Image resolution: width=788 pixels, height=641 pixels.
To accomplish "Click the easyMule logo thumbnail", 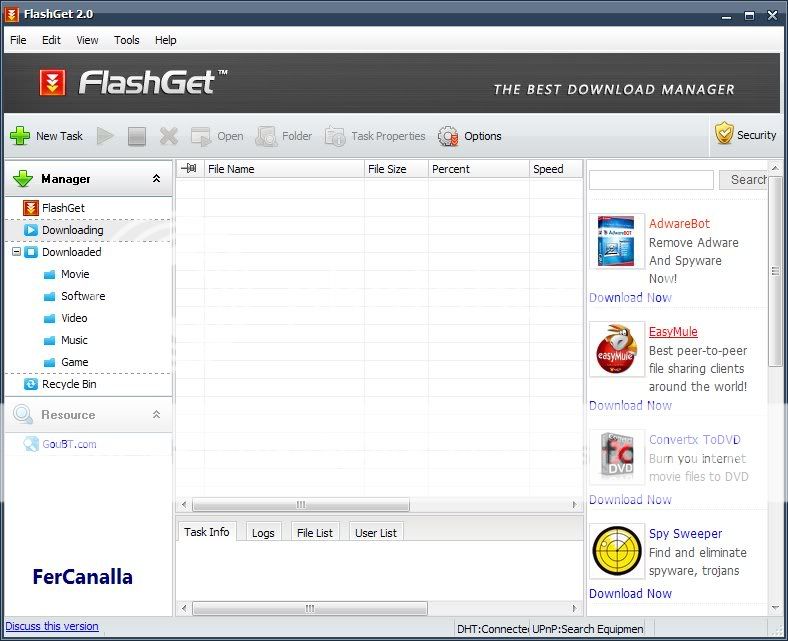I will click(x=617, y=349).
